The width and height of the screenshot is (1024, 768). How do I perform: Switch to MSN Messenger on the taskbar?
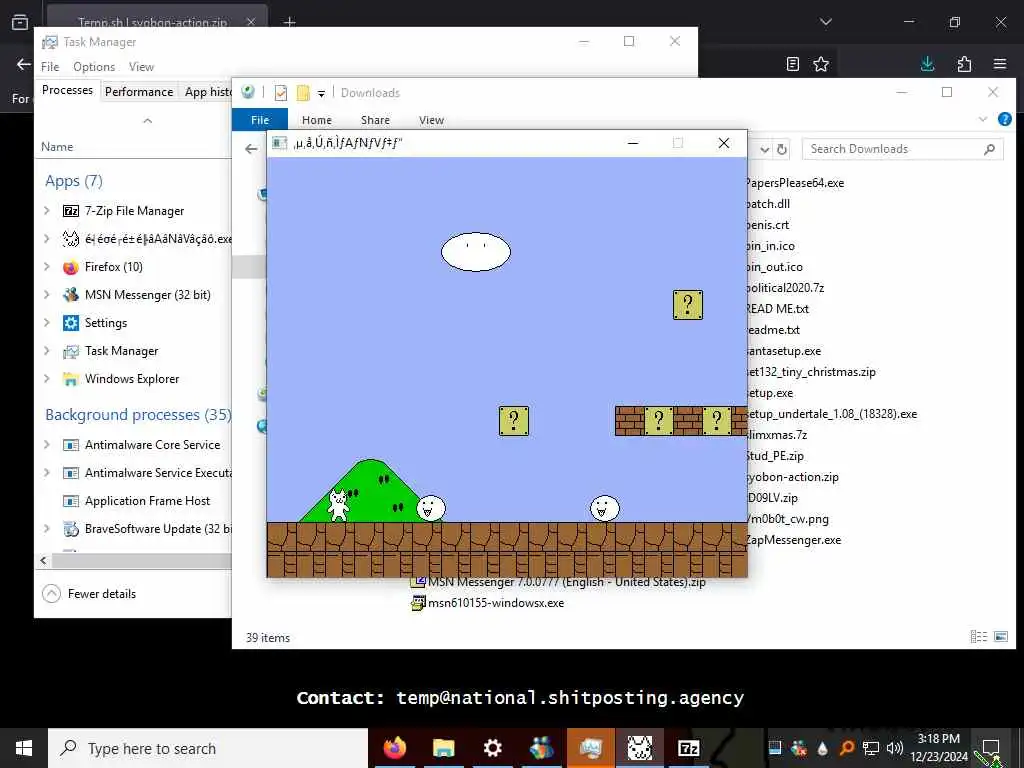[x=541, y=748]
